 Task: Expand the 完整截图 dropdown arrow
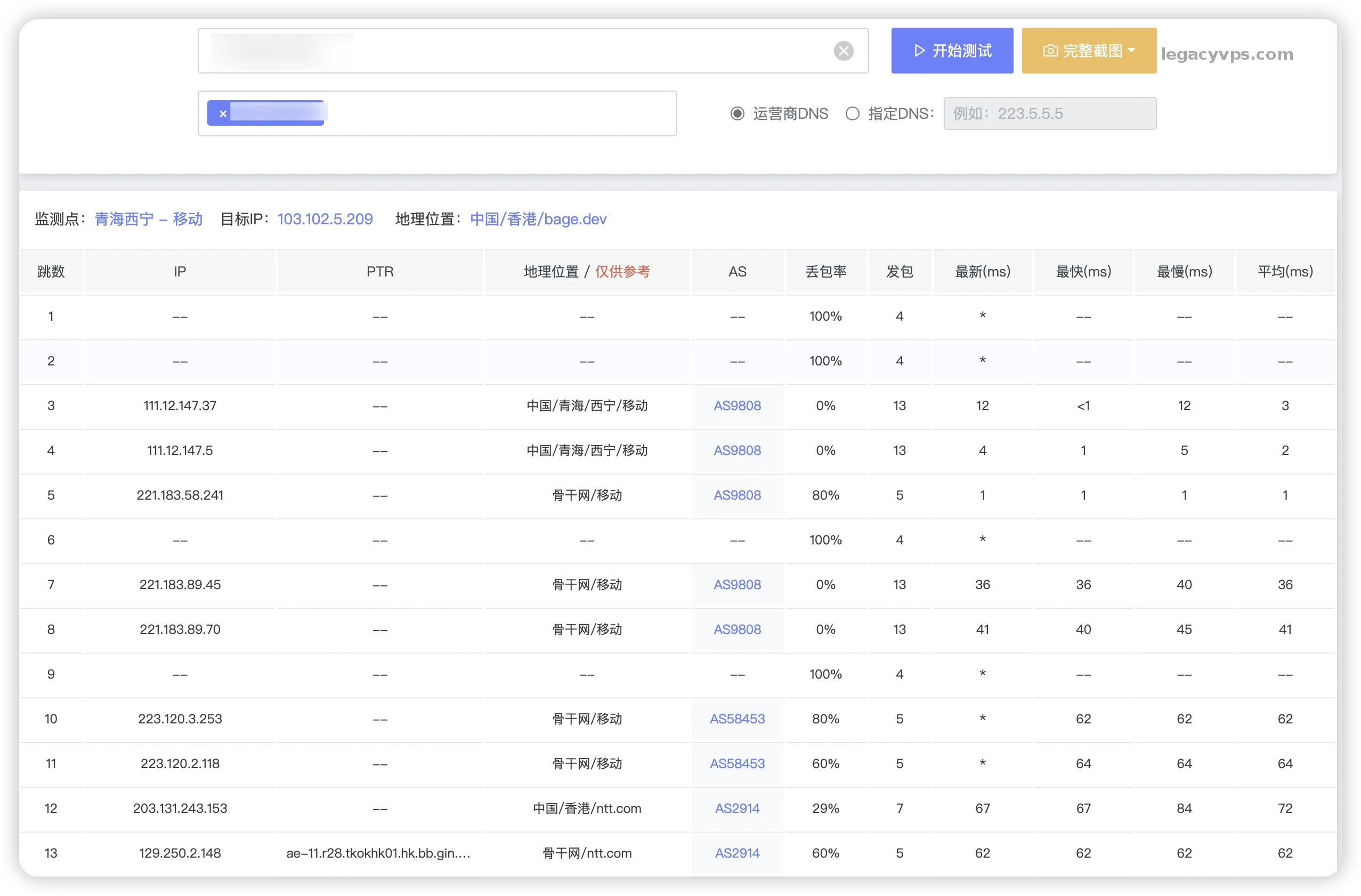click(x=1131, y=50)
